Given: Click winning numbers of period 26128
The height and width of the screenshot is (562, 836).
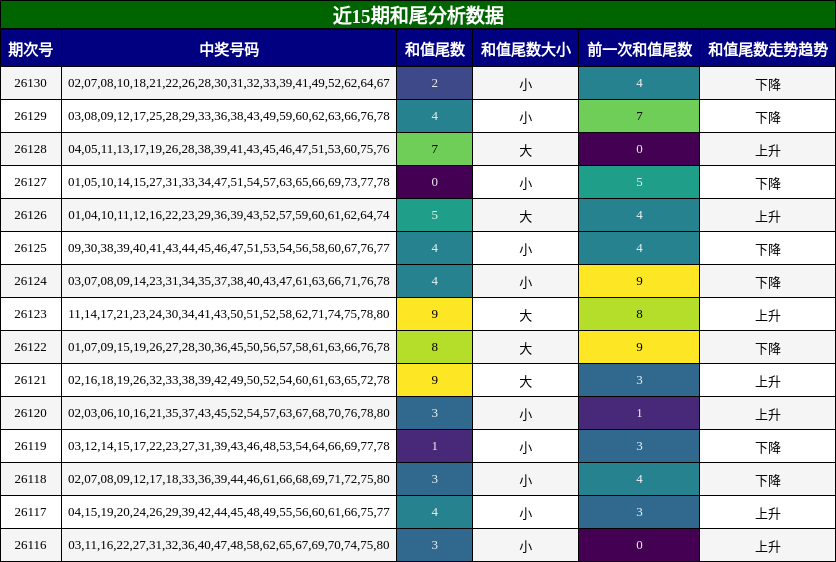Looking at the screenshot, I should pyautogui.click(x=229, y=149).
